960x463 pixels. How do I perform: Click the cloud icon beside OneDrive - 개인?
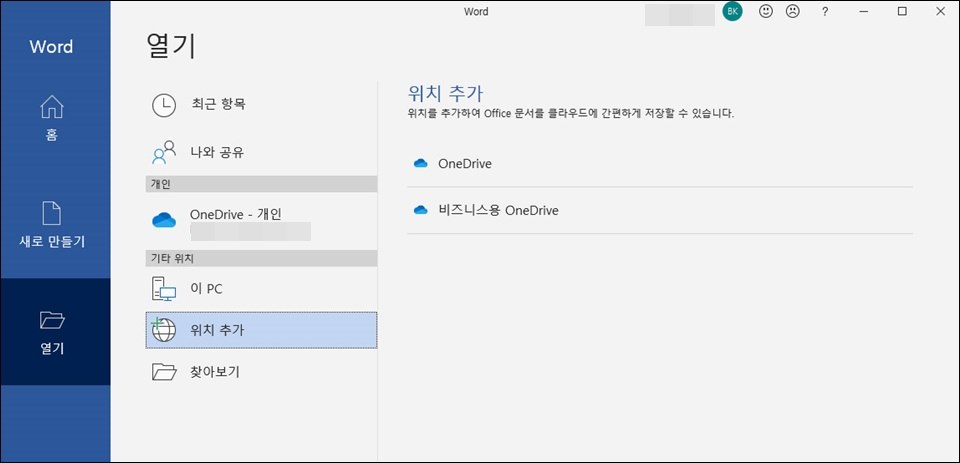tap(163, 220)
